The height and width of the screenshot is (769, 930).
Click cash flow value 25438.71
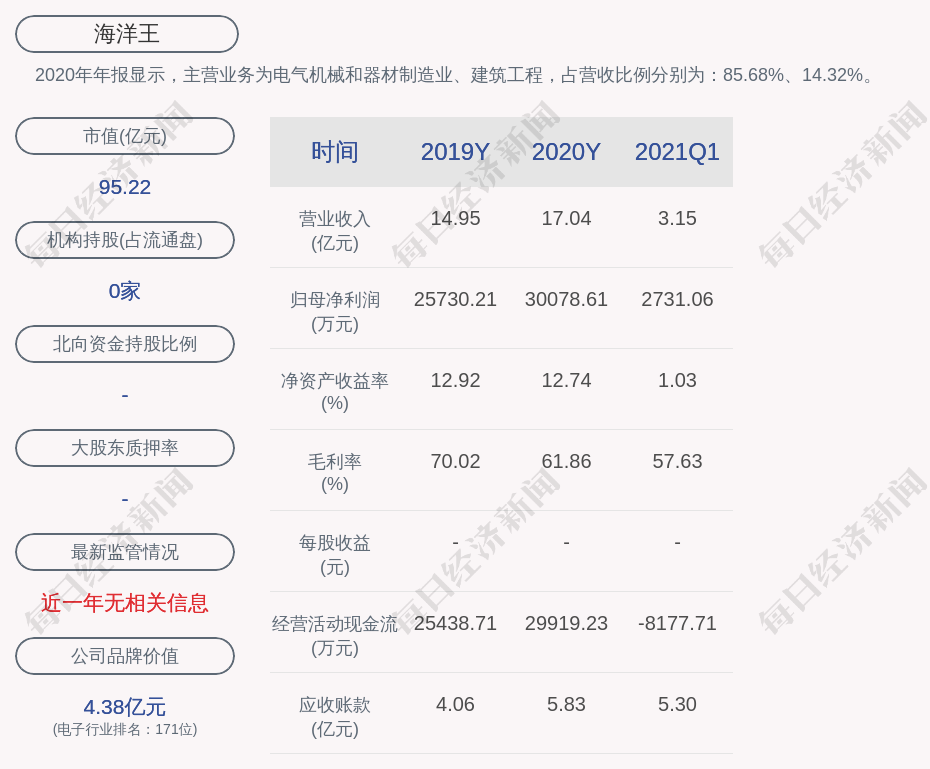pyautogui.click(x=455, y=623)
